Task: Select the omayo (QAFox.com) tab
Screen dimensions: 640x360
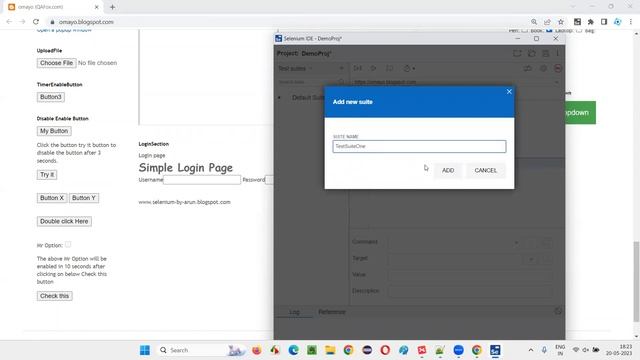Action: [x=53, y=7]
